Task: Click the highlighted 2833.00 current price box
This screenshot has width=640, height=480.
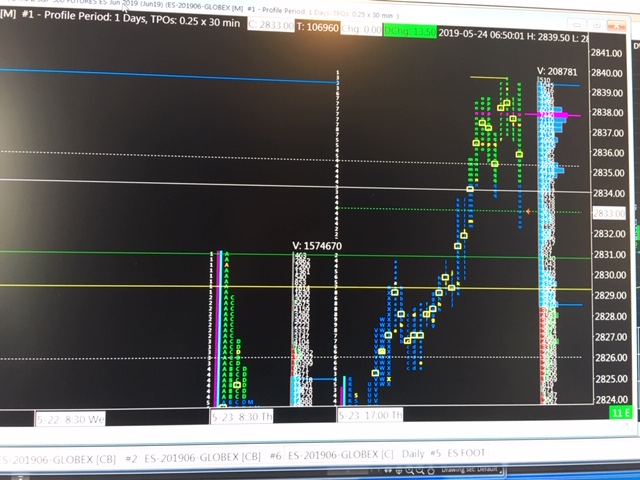Action: tap(609, 213)
